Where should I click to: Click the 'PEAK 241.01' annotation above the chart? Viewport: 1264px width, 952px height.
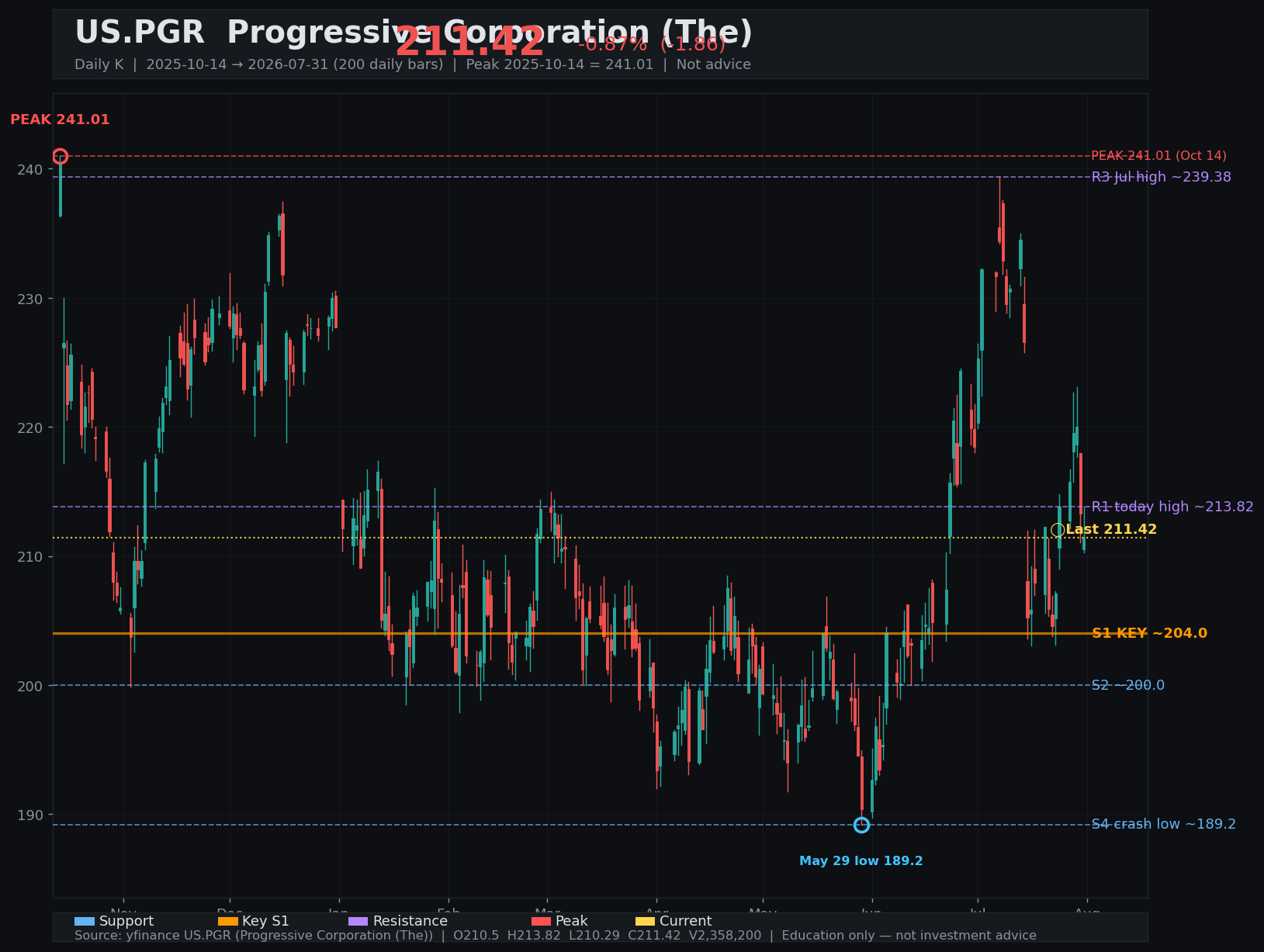point(60,120)
